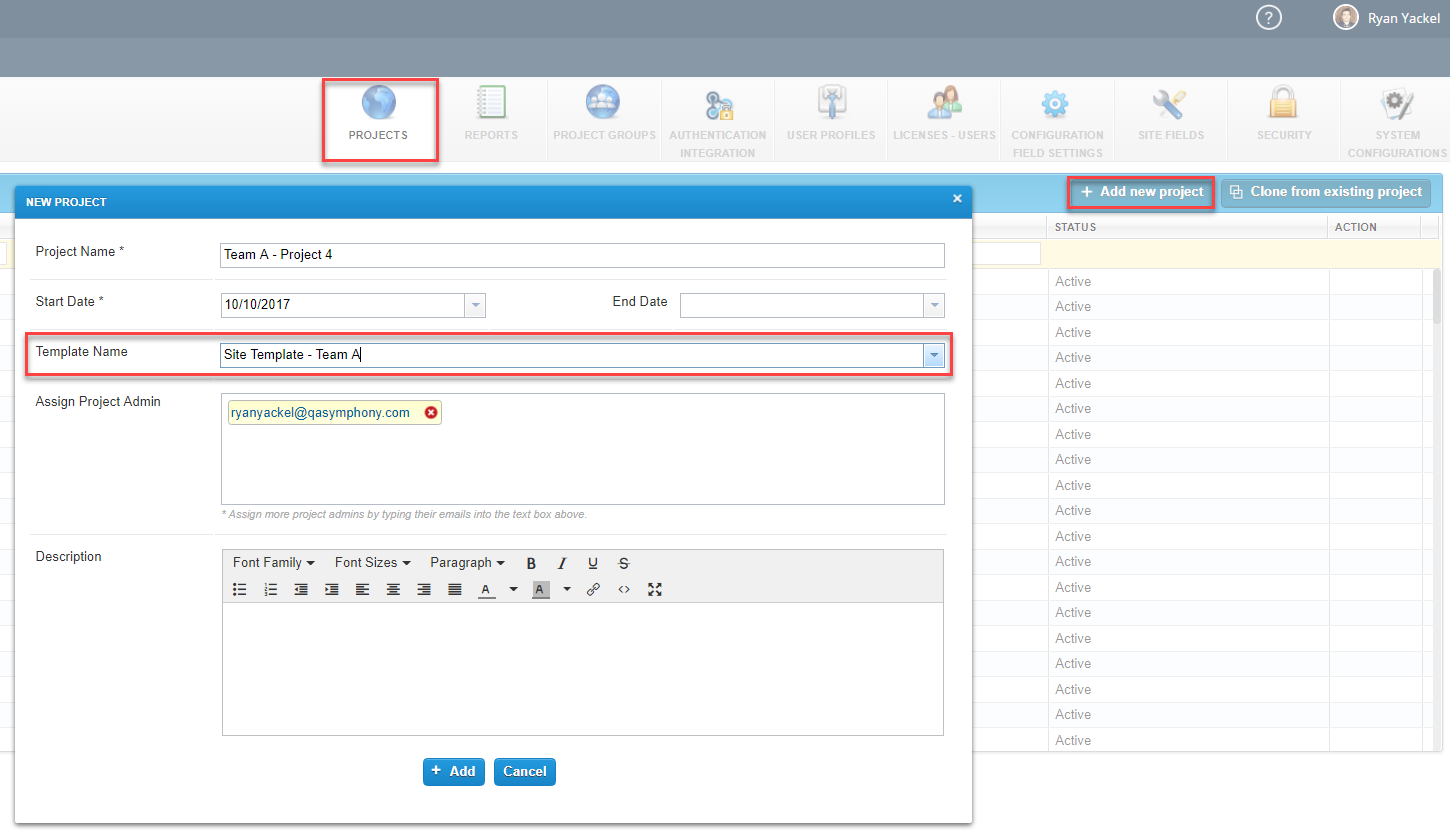Open the Start Date picker dropdown

475,305
